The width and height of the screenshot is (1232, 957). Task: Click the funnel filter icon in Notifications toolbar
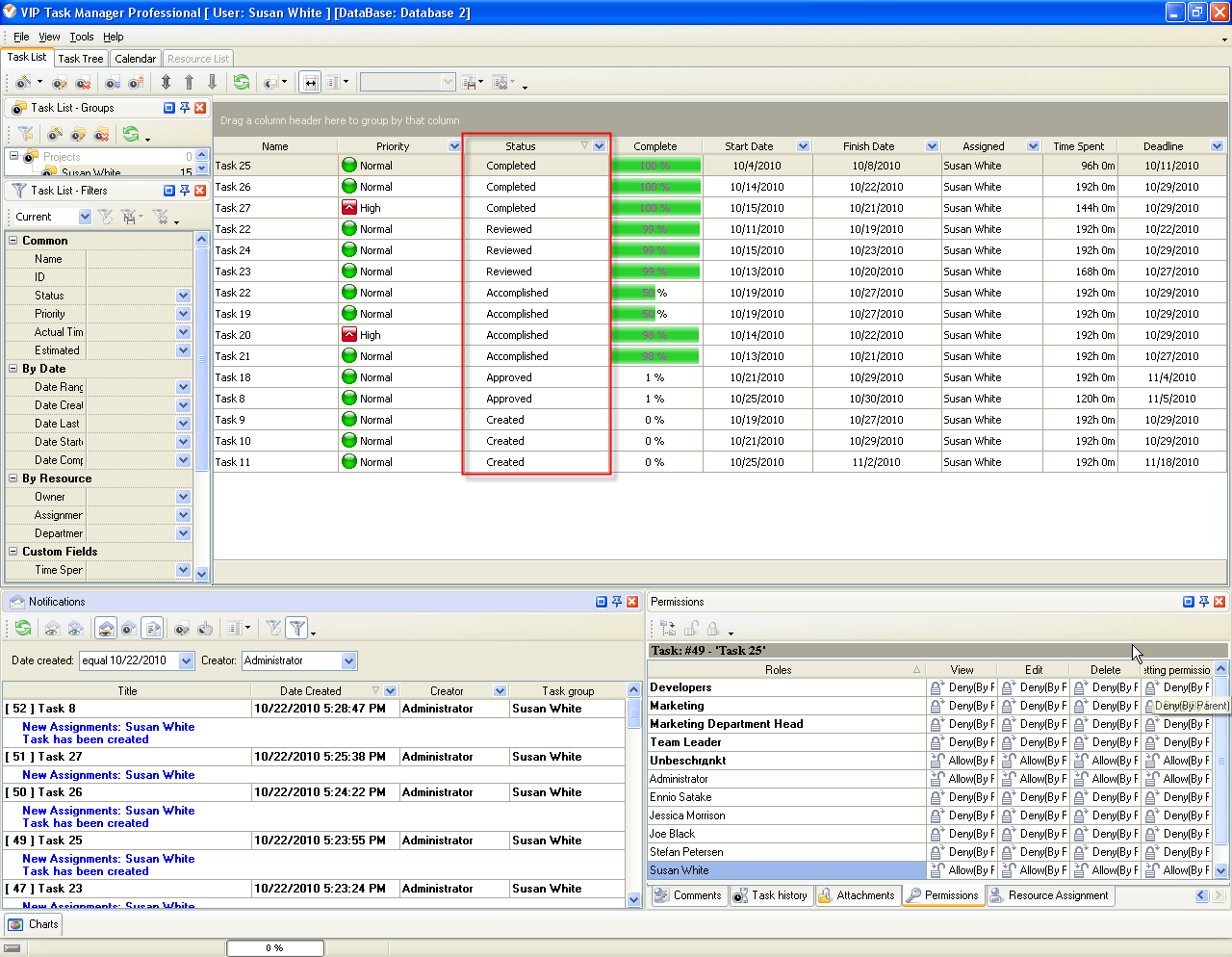[297, 629]
